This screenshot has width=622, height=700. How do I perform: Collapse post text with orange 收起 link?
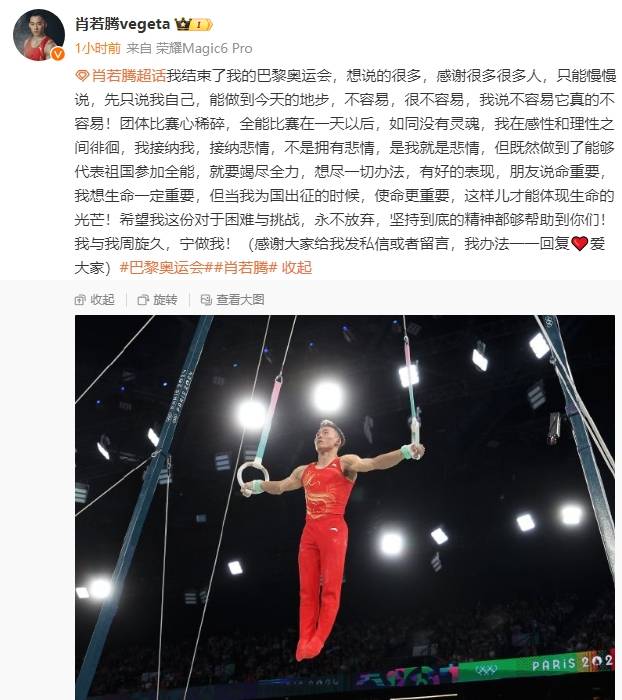point(297,267)
